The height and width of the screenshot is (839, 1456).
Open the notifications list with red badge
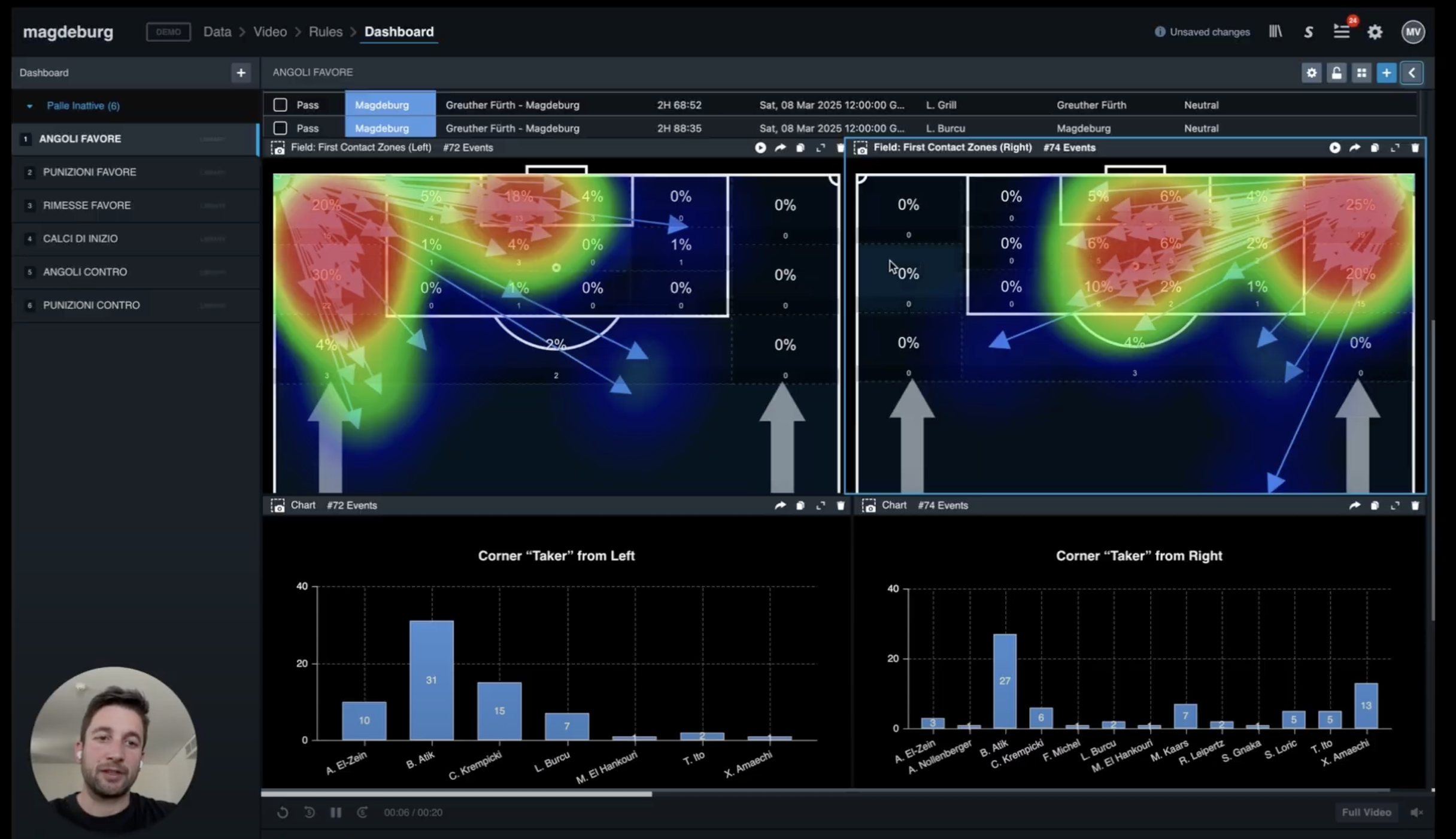pyautogui.click(x=1342, y=32)
